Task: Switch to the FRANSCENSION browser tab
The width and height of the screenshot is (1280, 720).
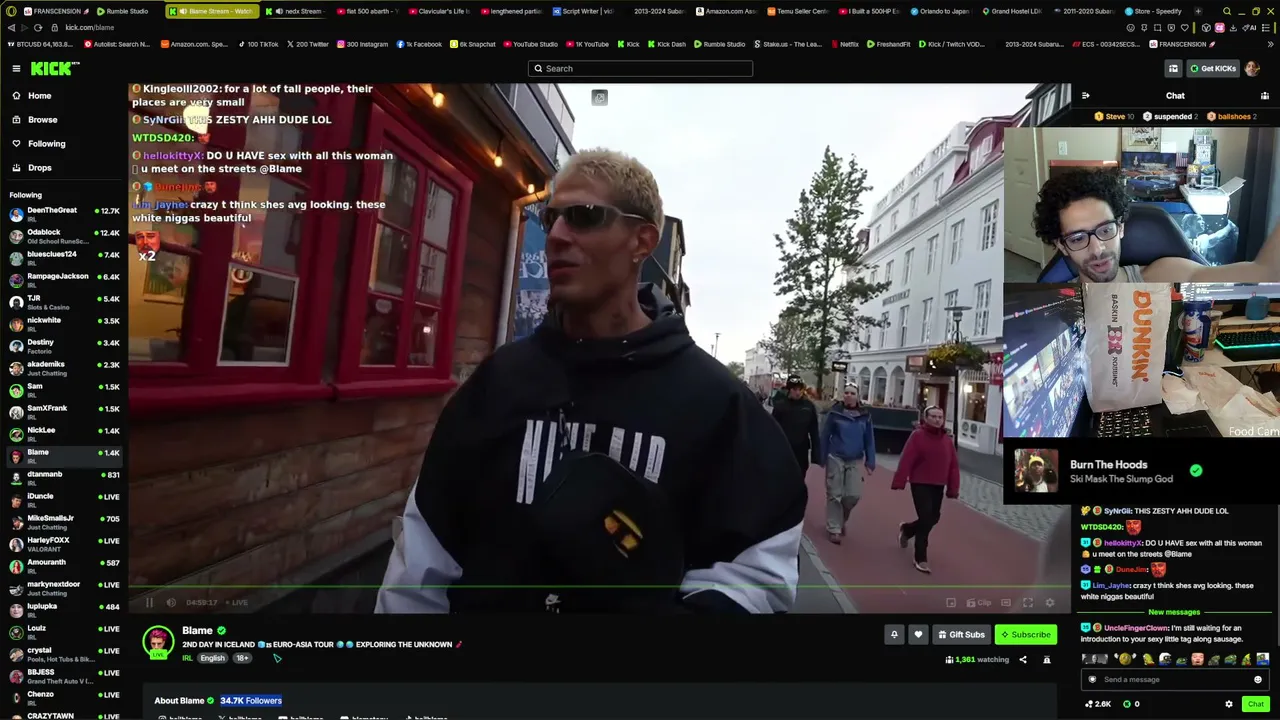Action: 55,11
